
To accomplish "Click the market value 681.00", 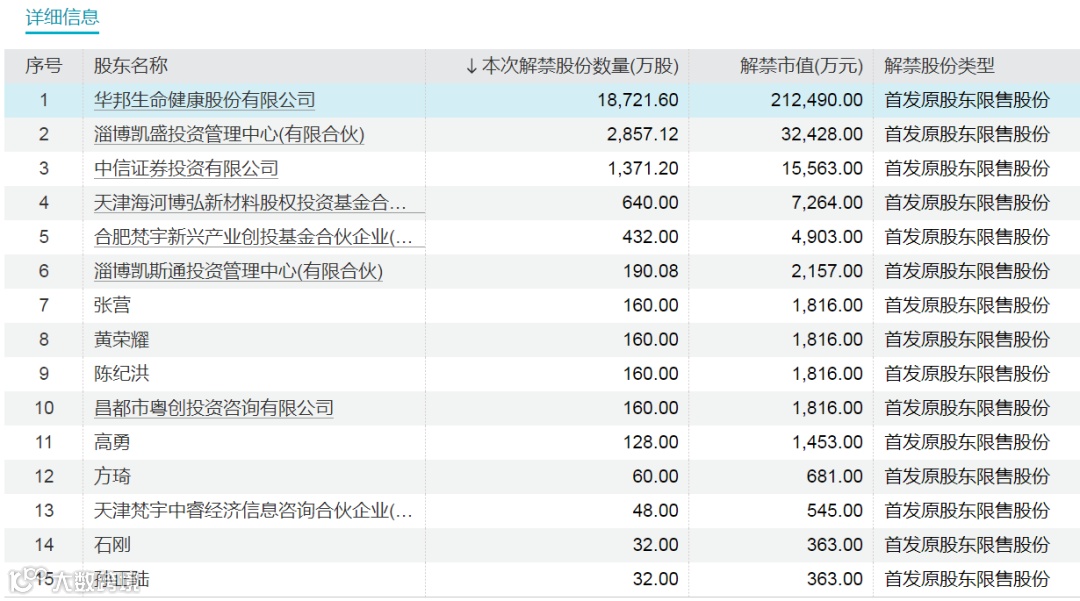I will click(835, 476).
